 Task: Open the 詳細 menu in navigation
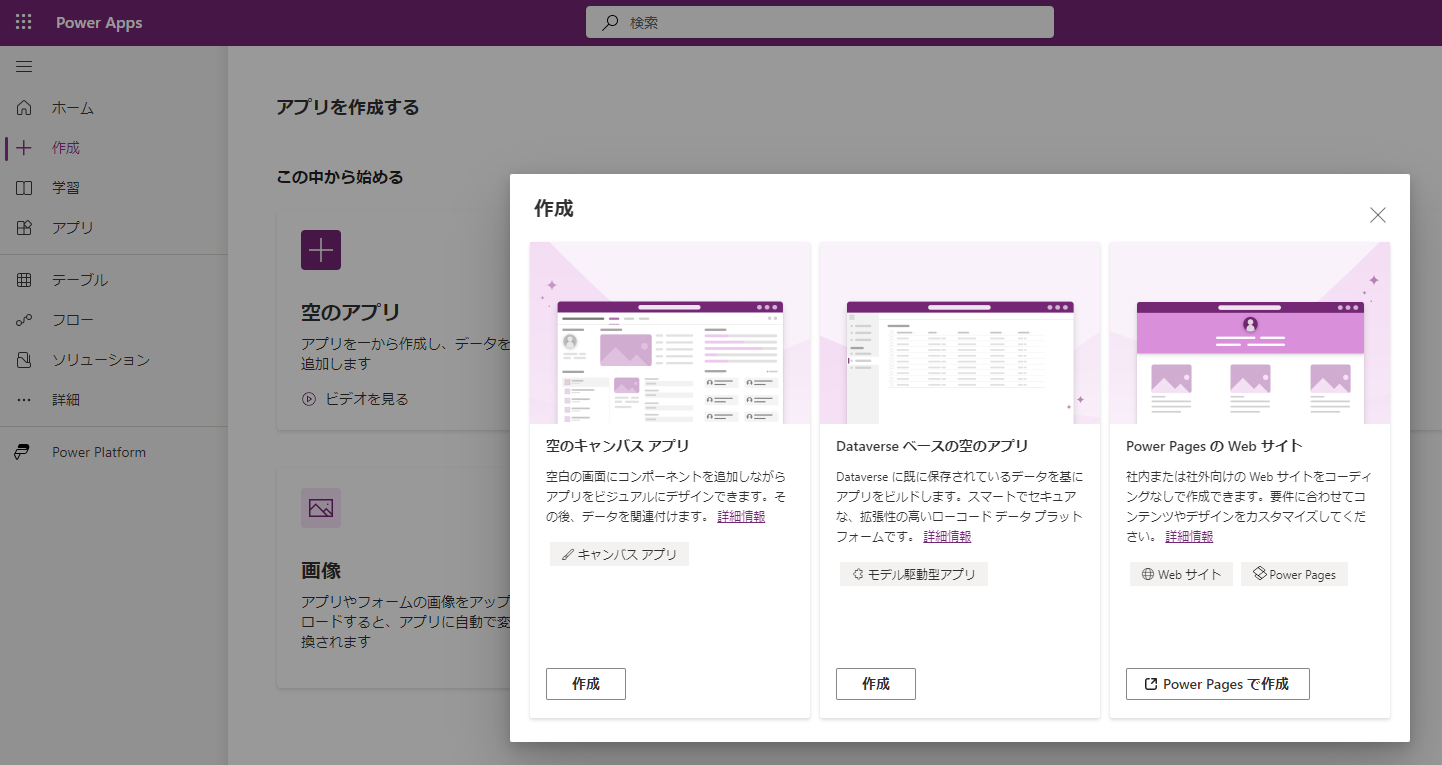coord(64,399)
